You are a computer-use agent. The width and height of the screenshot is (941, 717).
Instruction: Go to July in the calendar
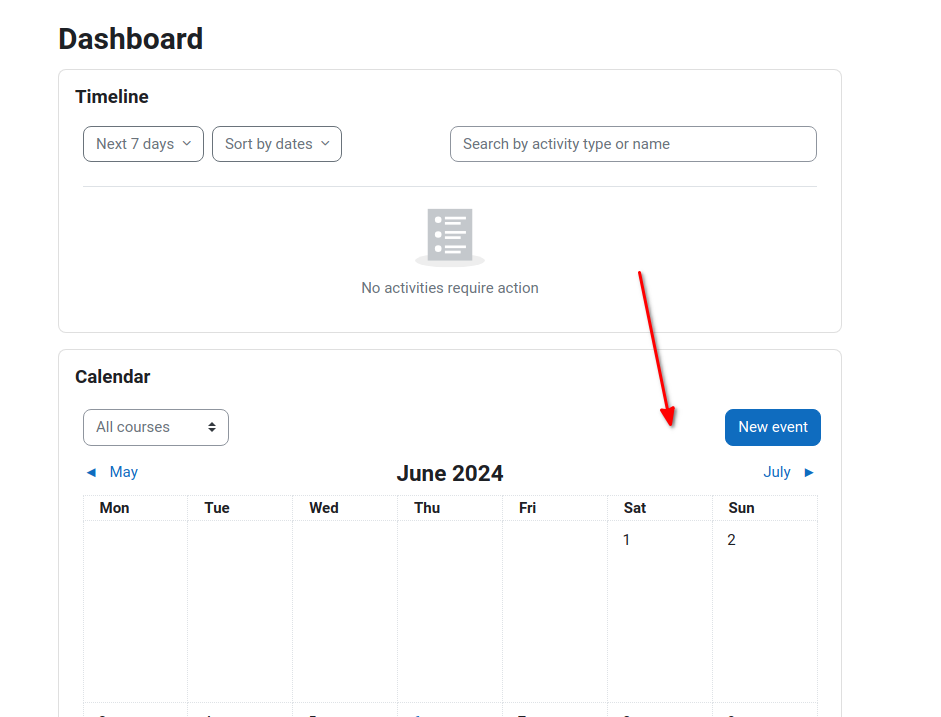(777, 472)
